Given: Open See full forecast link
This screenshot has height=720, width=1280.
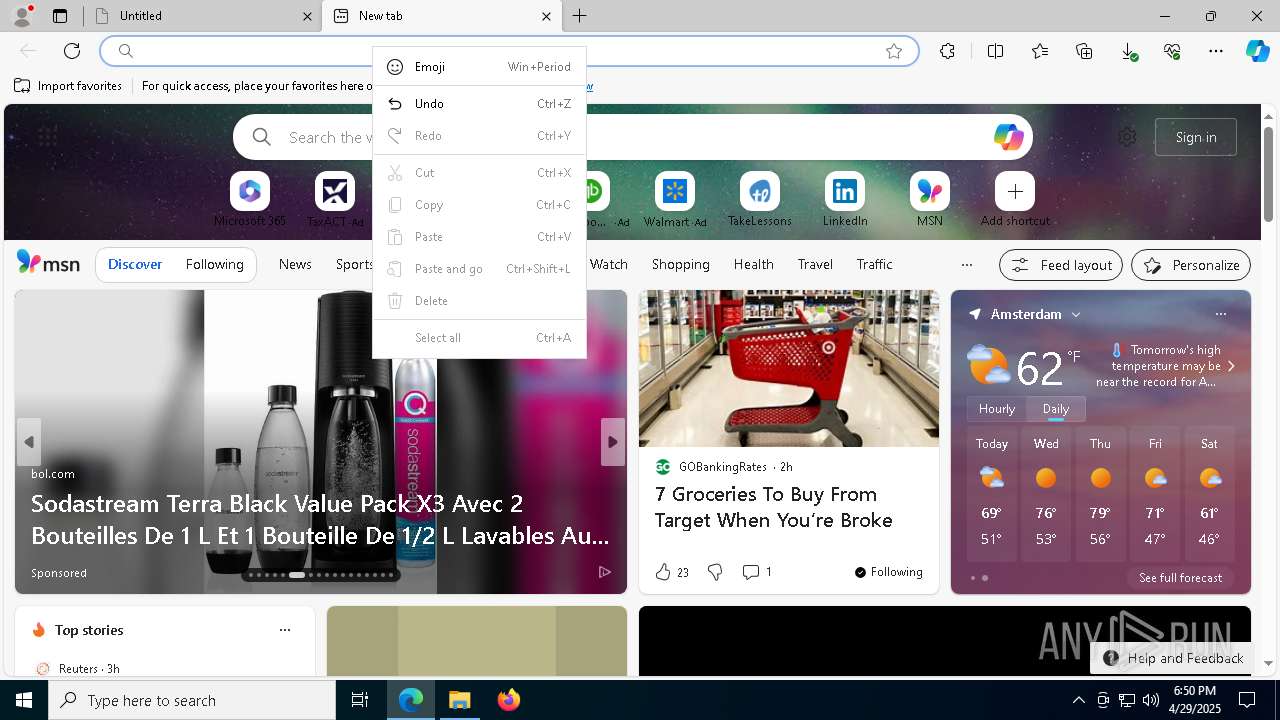Looking at the screenshot, I should click(x=1180, y=578).
